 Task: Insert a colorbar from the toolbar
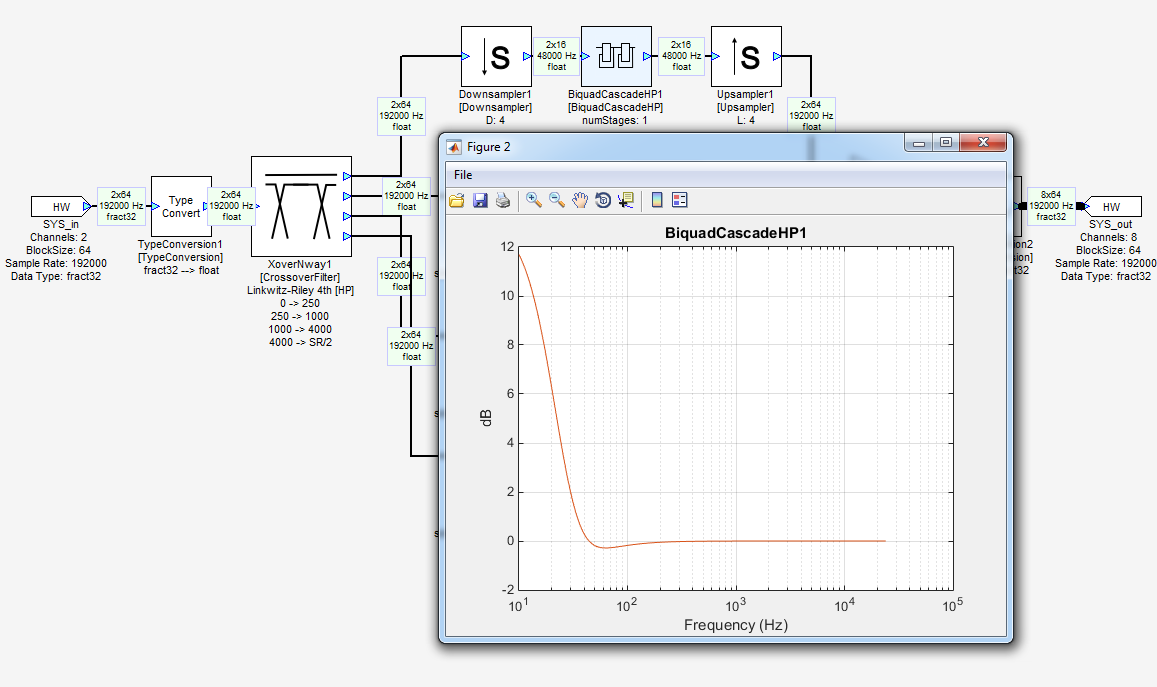point(657,200)
